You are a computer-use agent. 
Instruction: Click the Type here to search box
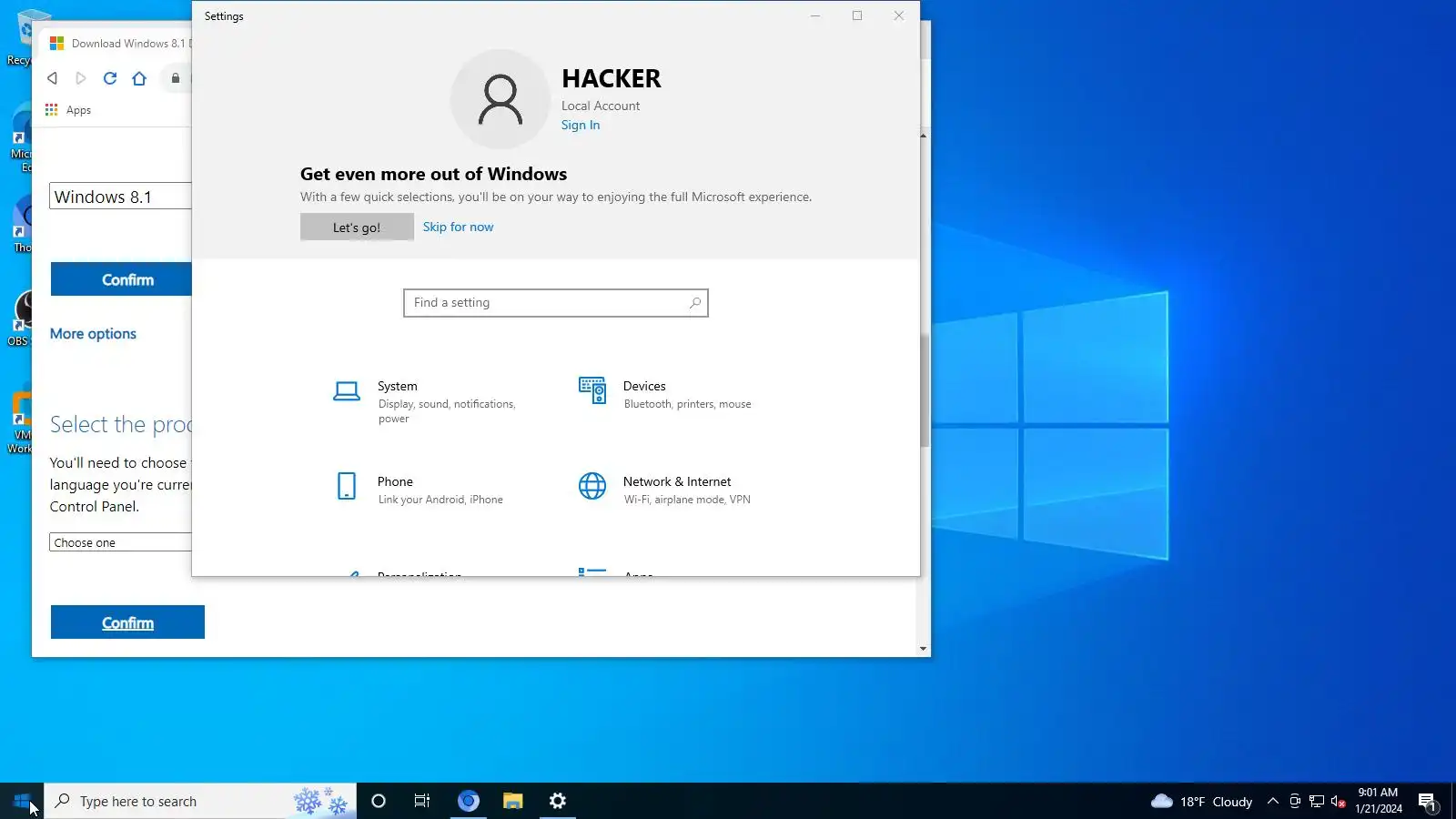click(200, 801)
